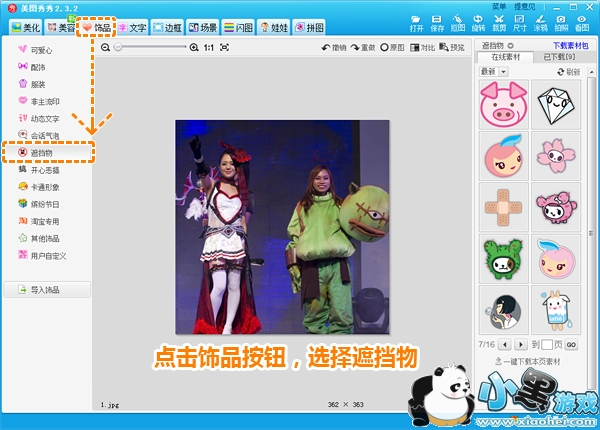This screenshot has width=600, height=430.
Task: Click the page number input box
Action: point(547,344)
